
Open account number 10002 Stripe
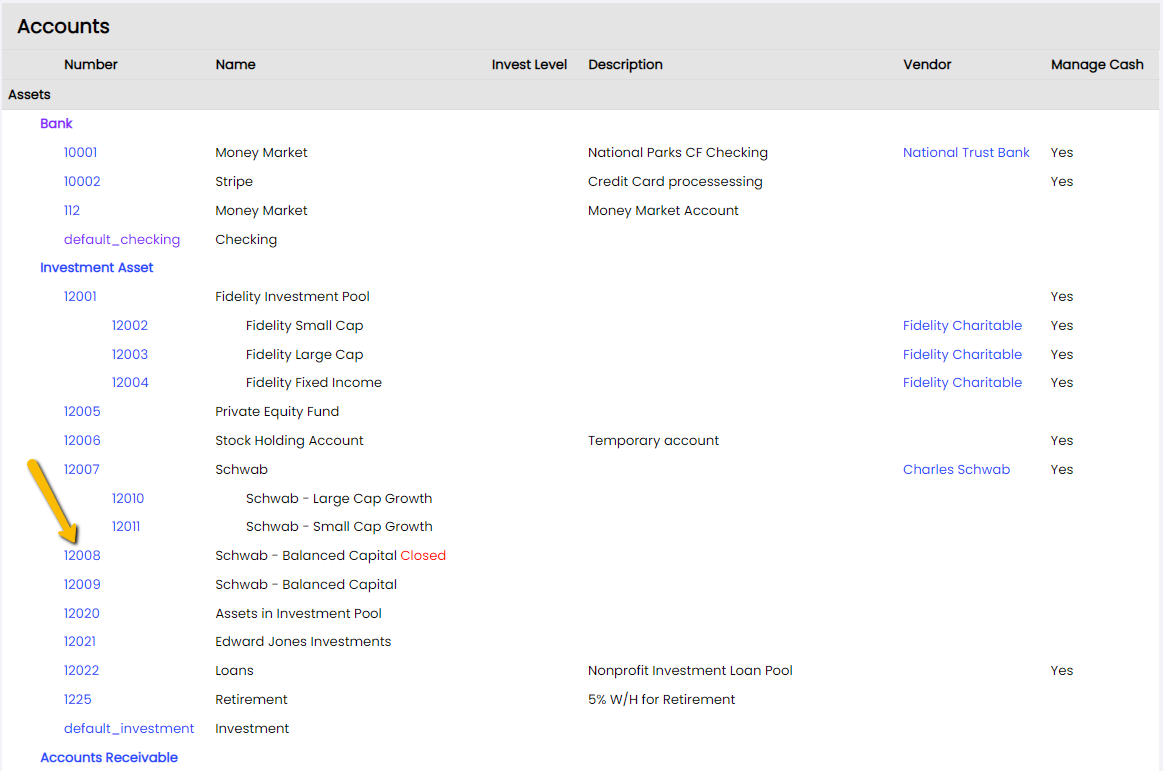tap(82, 181)
